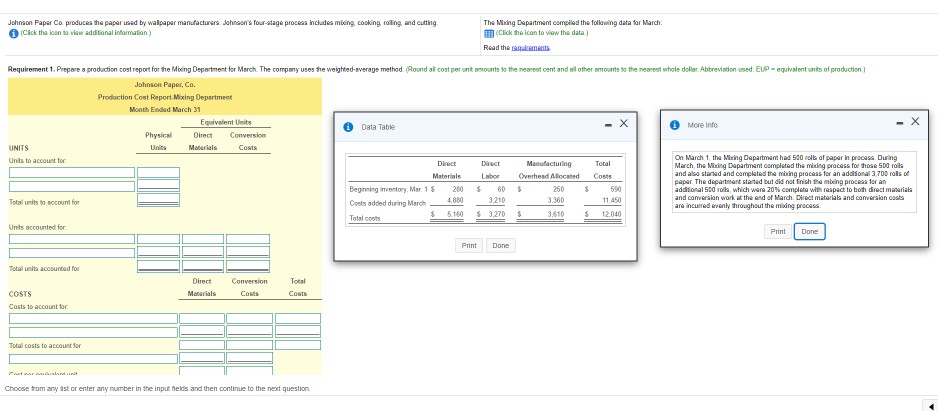The height and width of the screenshot is (411, 938).
Task: Click Physical Units field in first Units to account for row
Action: 159,172
